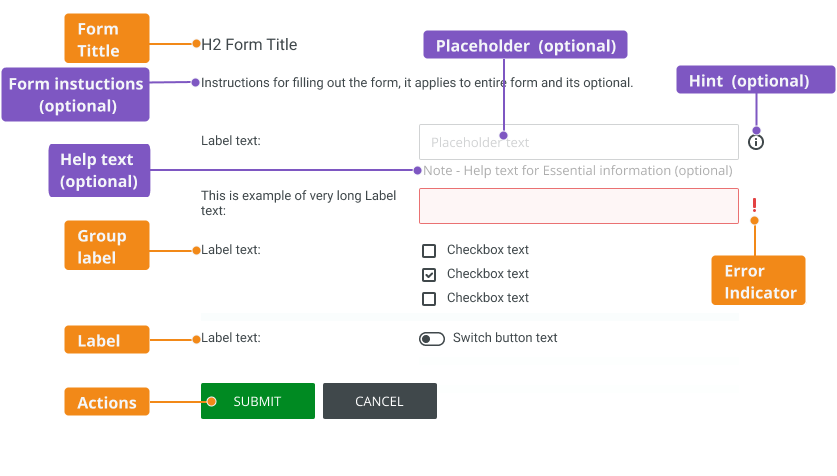Click the orange Error Indicator annotation tag
Viewport: 837px width, 476px height.
point(758,280)
